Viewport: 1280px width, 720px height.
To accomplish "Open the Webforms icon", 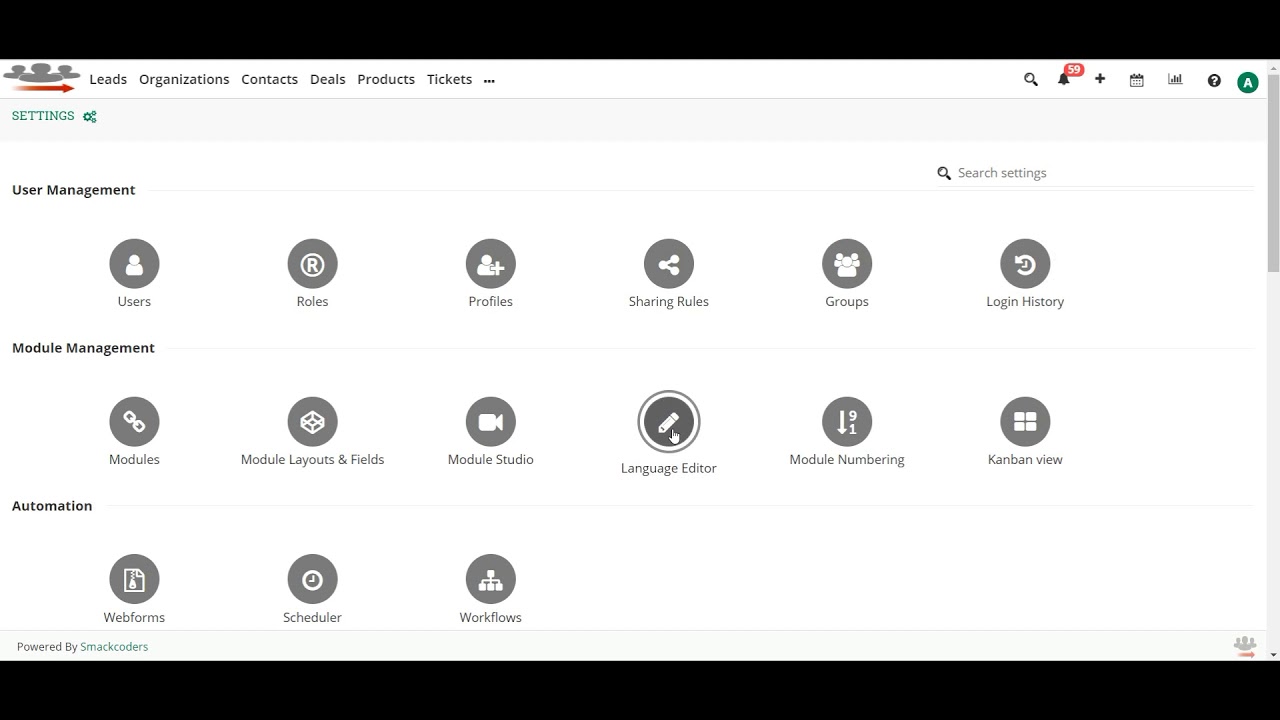I will (134, 580).
